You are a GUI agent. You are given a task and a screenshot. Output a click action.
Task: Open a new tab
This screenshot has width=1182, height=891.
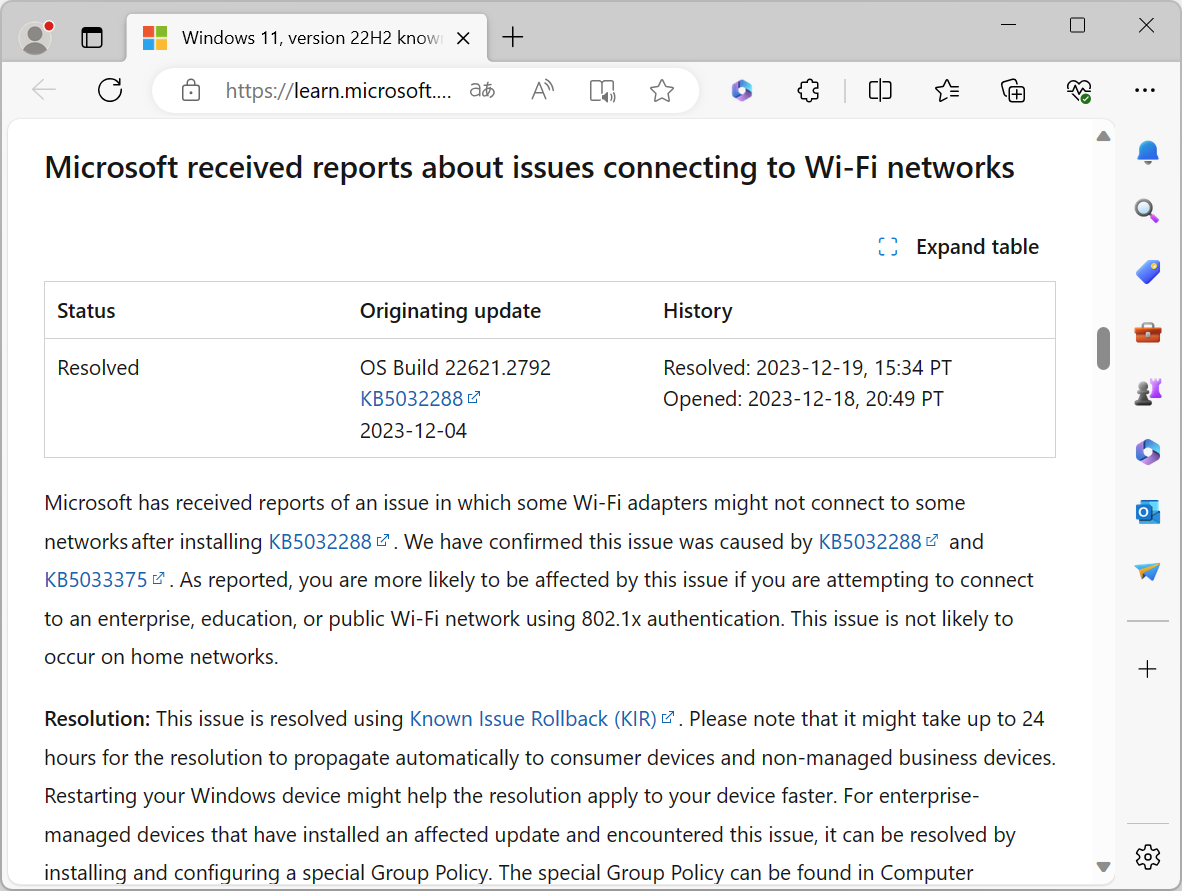coord(513,38)
